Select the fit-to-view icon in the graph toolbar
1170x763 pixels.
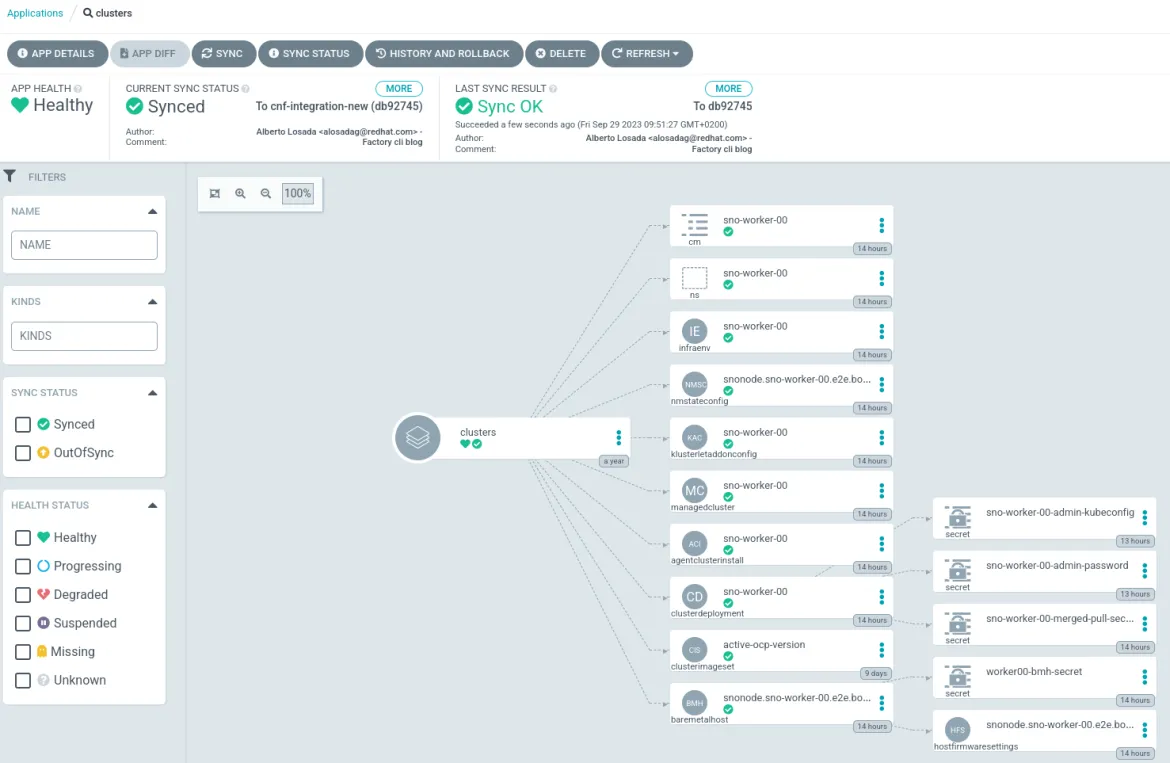(214, 193)
